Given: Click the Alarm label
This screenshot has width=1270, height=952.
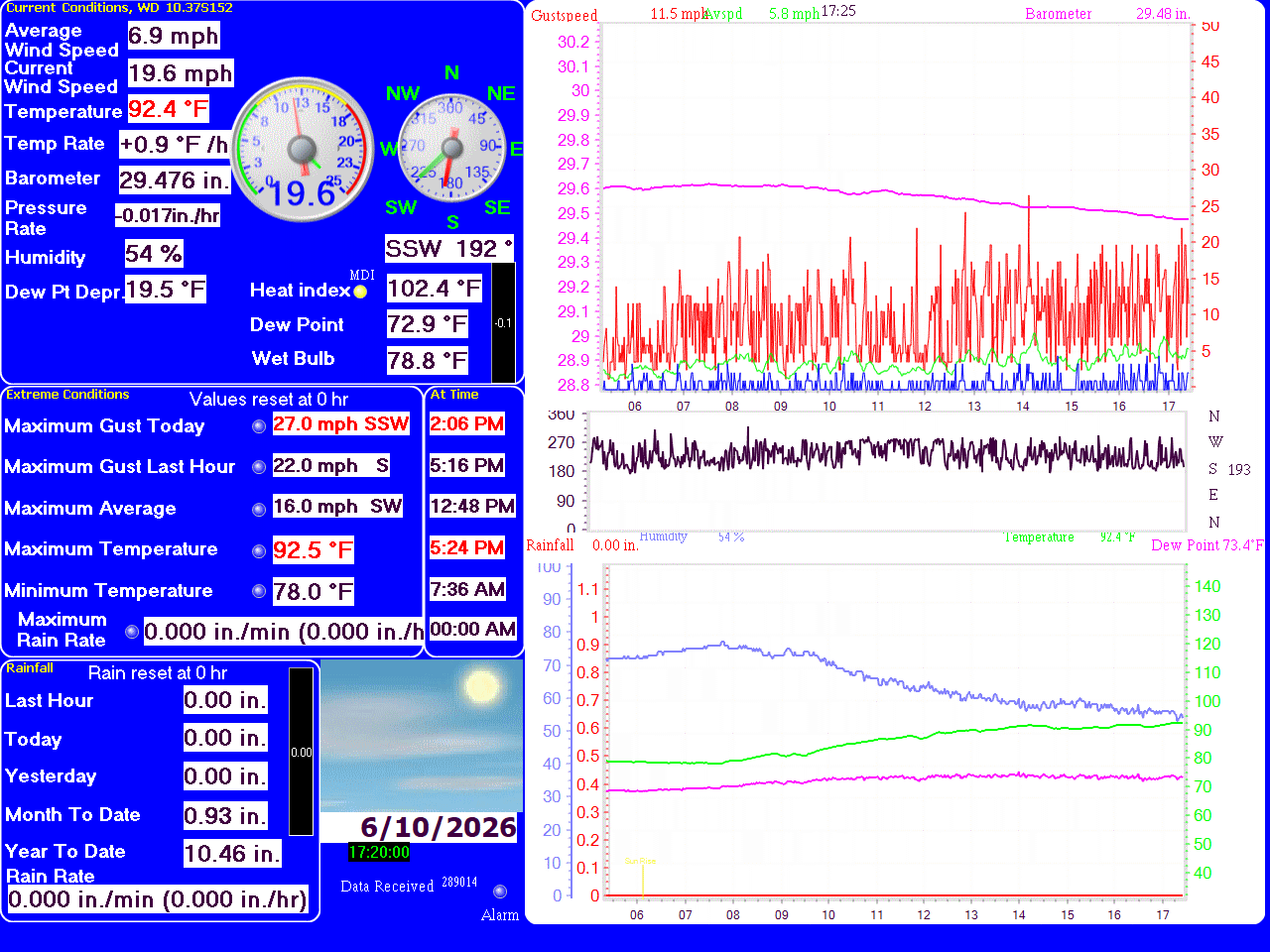Looking at the screenshot, I should (500, 915).
